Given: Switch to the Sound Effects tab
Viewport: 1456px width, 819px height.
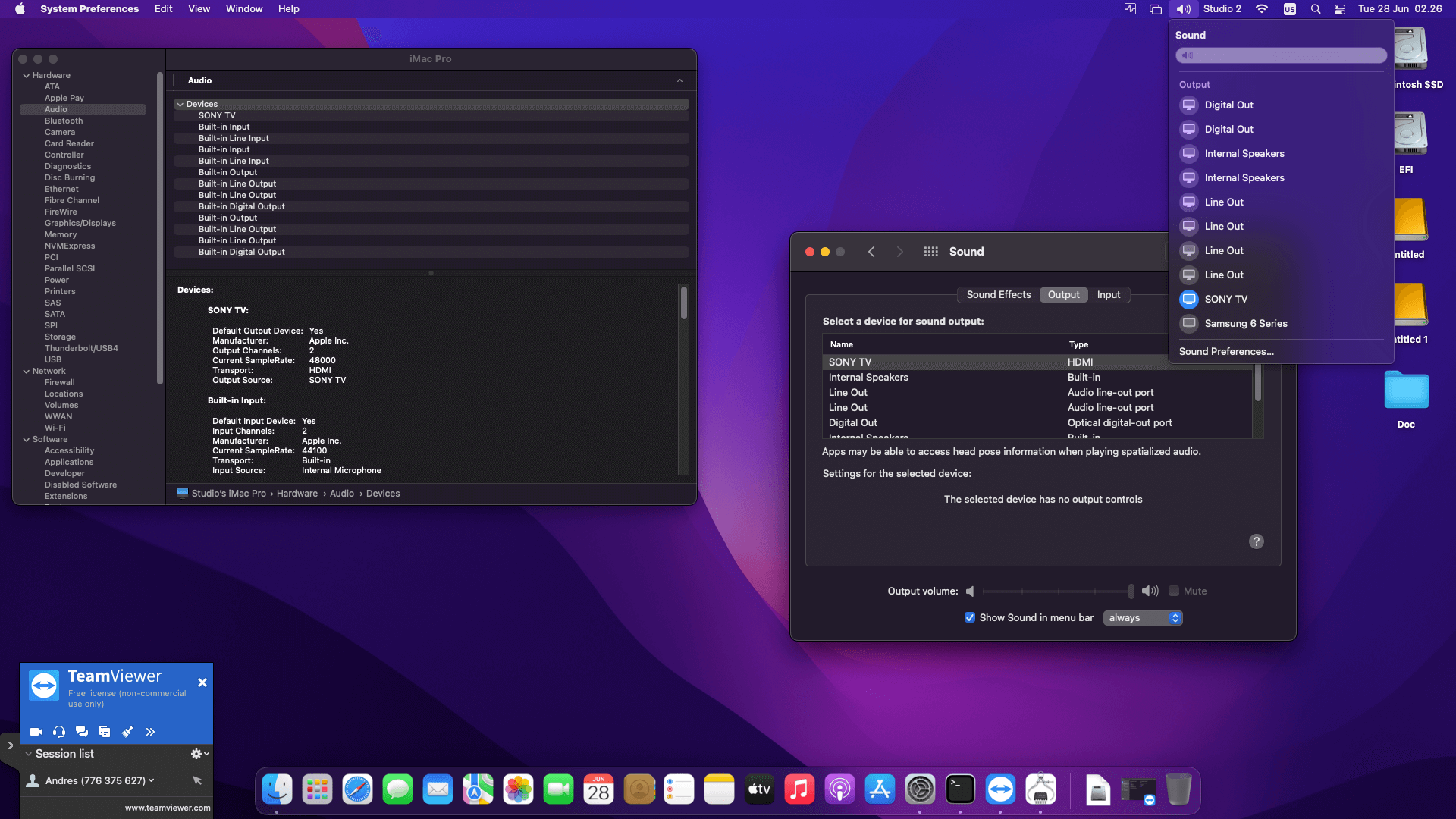Looking at the screenshot, I should click(998, 294).
